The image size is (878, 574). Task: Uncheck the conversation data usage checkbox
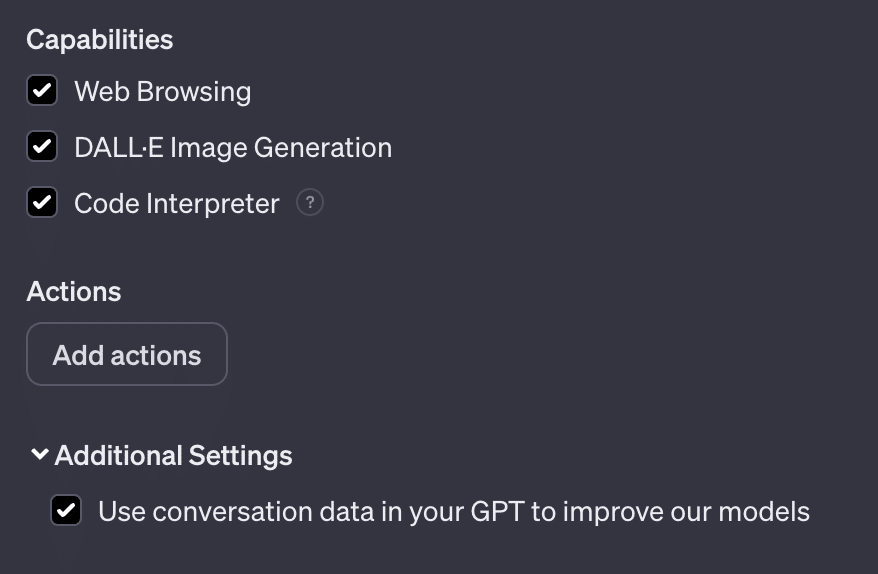click(x=66, y=512)
